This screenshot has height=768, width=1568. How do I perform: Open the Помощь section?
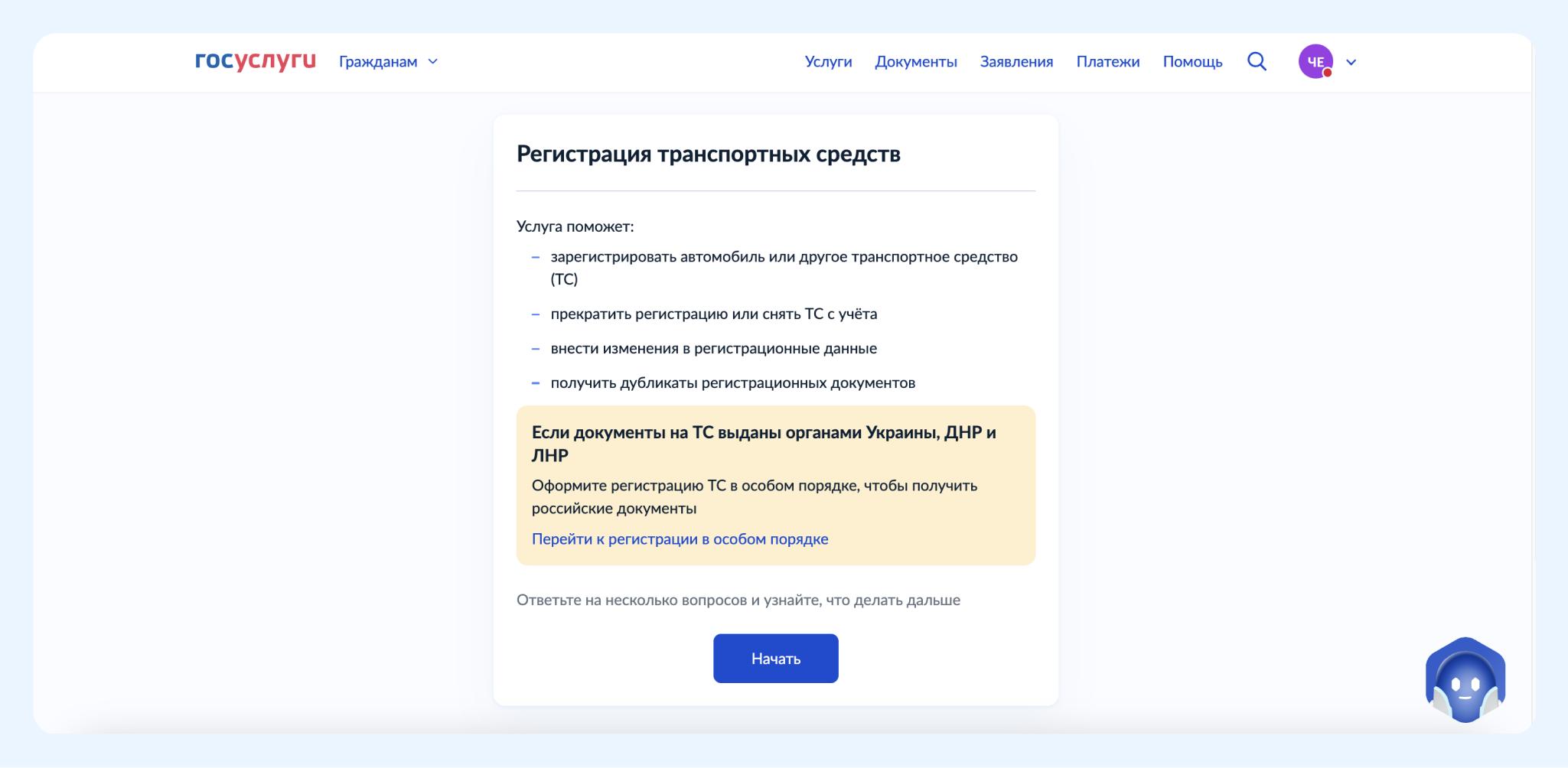tap(1192, 62)
